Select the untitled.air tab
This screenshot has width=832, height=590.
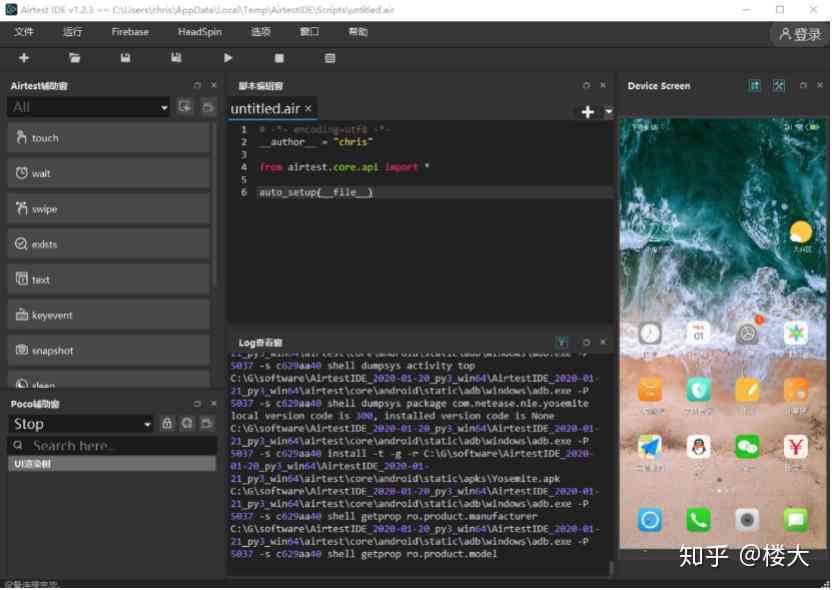tap(265, 109)
